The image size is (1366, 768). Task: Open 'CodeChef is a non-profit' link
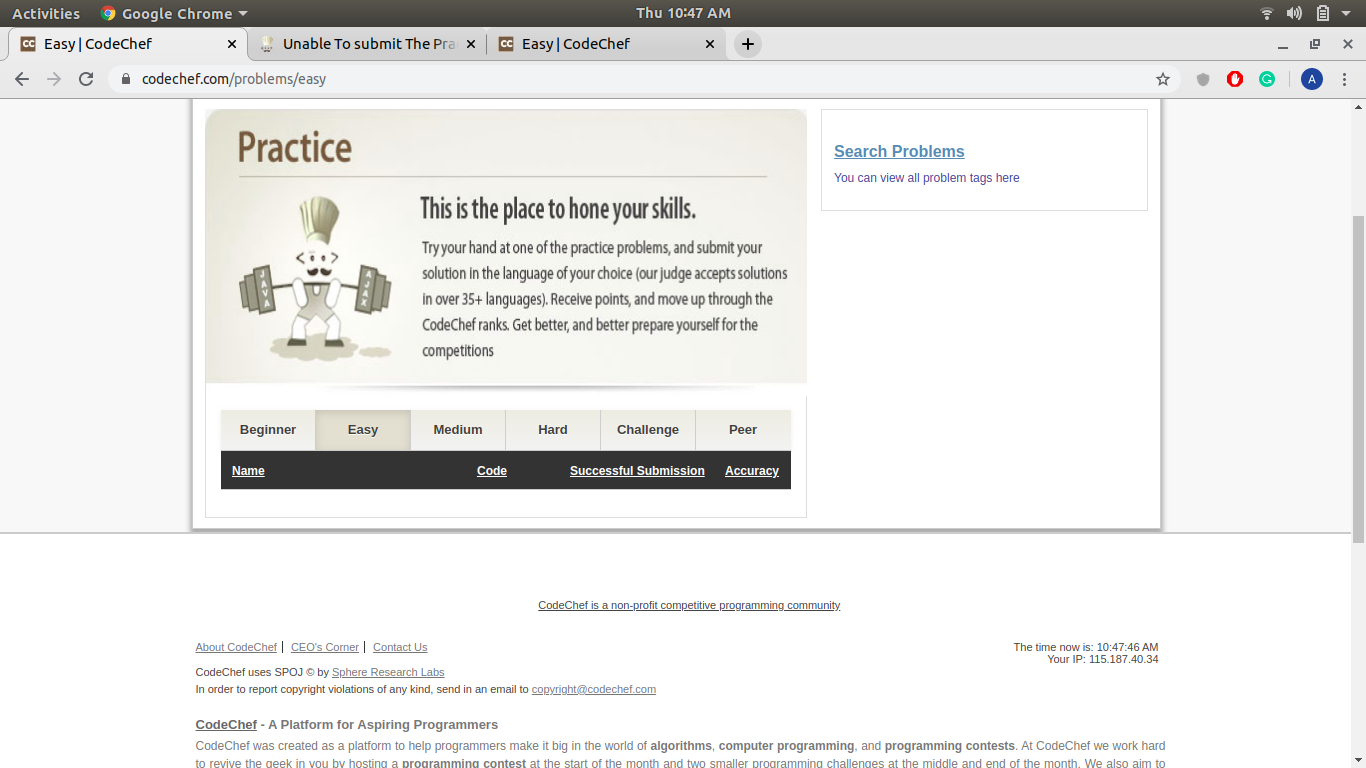click(x=689, y=605)
